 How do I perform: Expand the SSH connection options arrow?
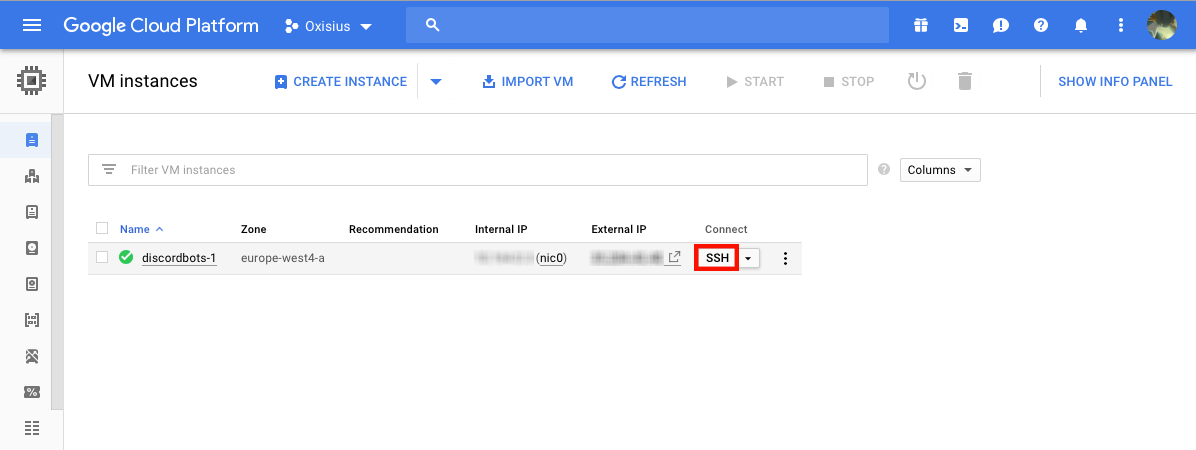tap(749, 259)
